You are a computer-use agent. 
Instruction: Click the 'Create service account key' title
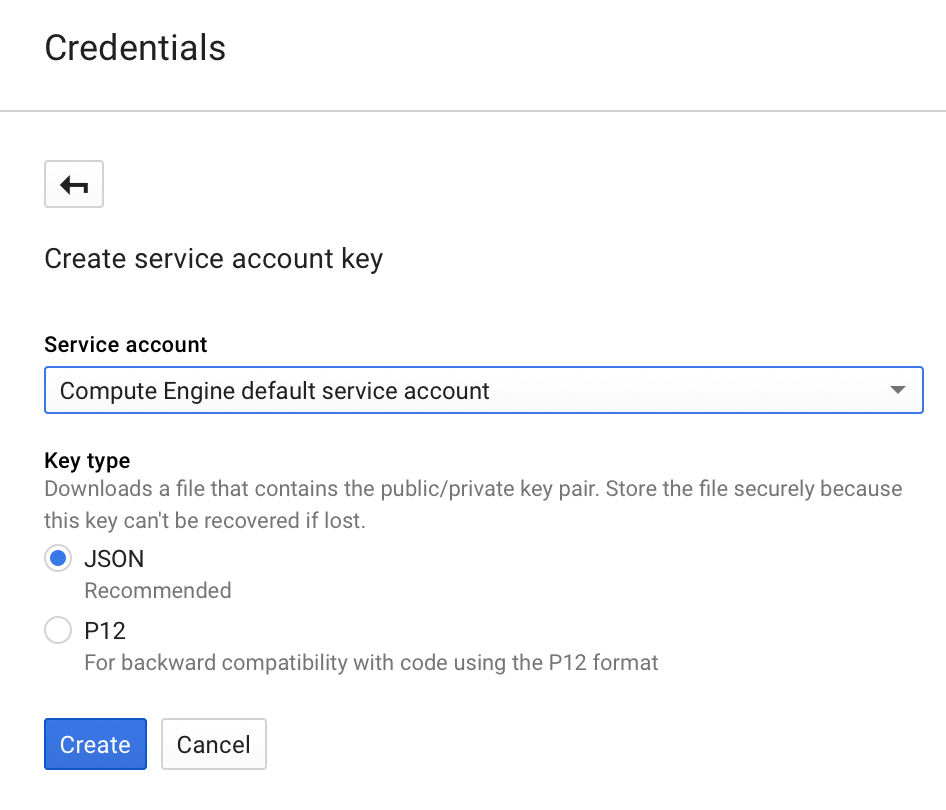(x=213, y=259)
